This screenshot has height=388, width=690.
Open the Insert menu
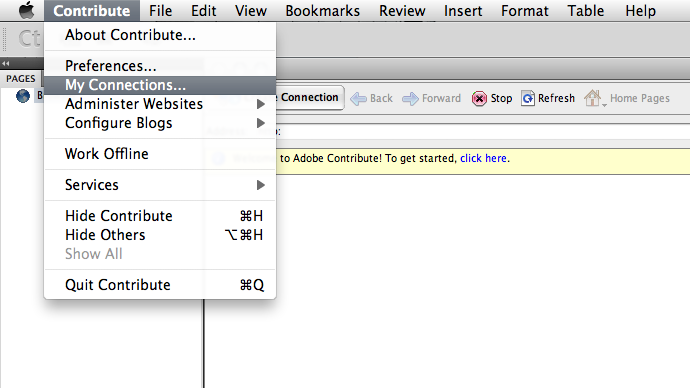(x=463, y=11)
